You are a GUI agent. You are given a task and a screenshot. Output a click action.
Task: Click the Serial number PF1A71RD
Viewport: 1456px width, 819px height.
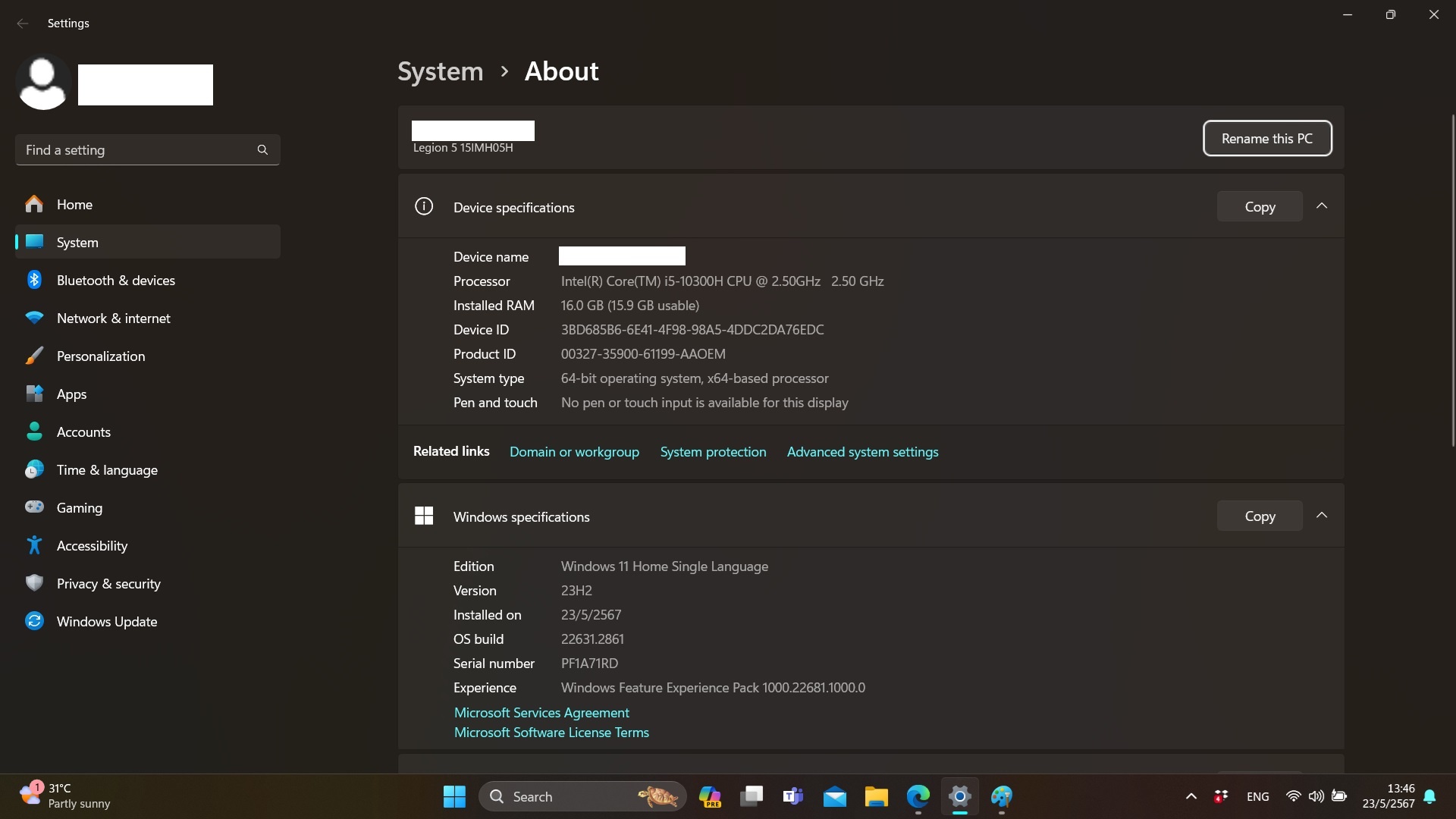pyautogui.click(x=589, y=664)
